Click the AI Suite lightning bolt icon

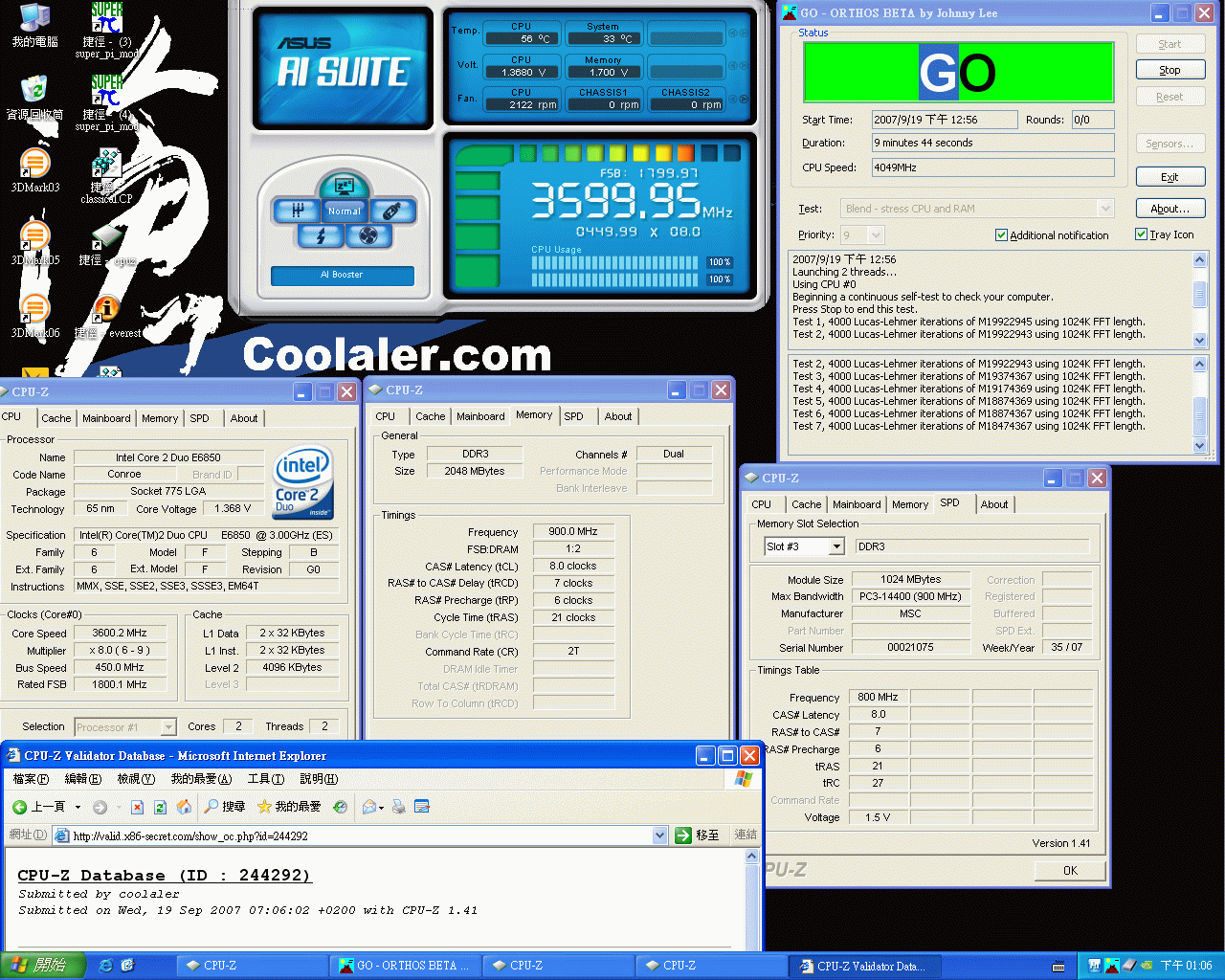coord(321,235)
